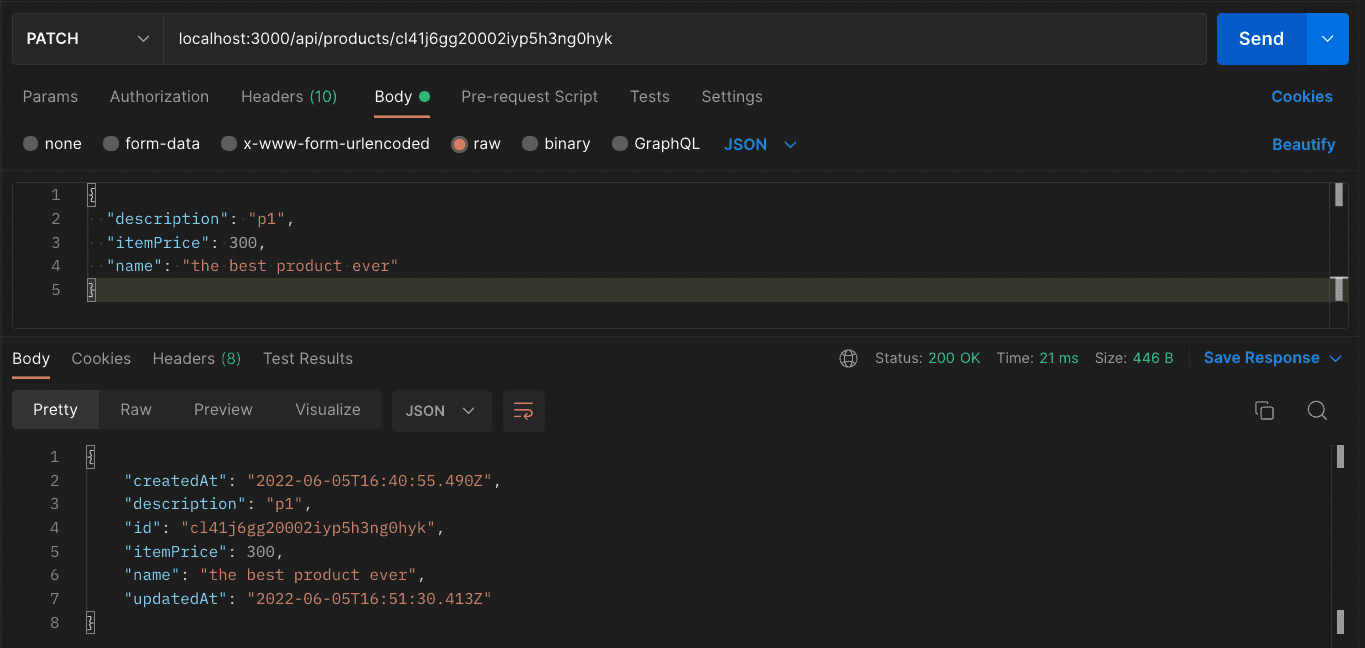Viewport: 1365px width, 648px height.
Task: Send the PATCH request
Action: (x=1261, y=39)
